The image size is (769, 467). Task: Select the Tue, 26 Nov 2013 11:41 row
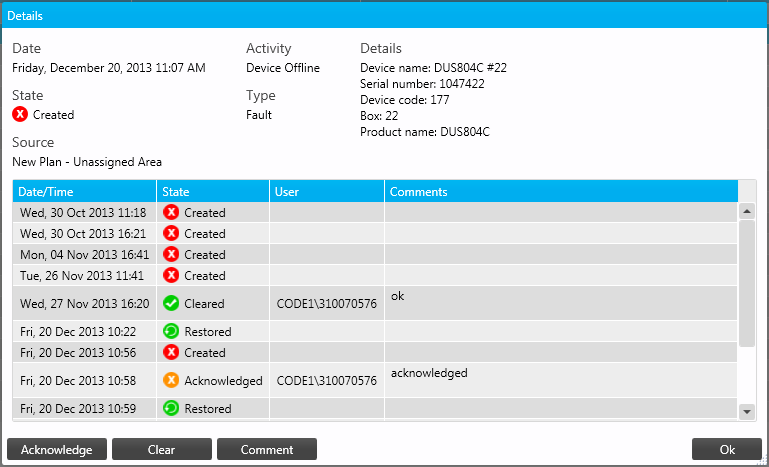click(84, 275)
